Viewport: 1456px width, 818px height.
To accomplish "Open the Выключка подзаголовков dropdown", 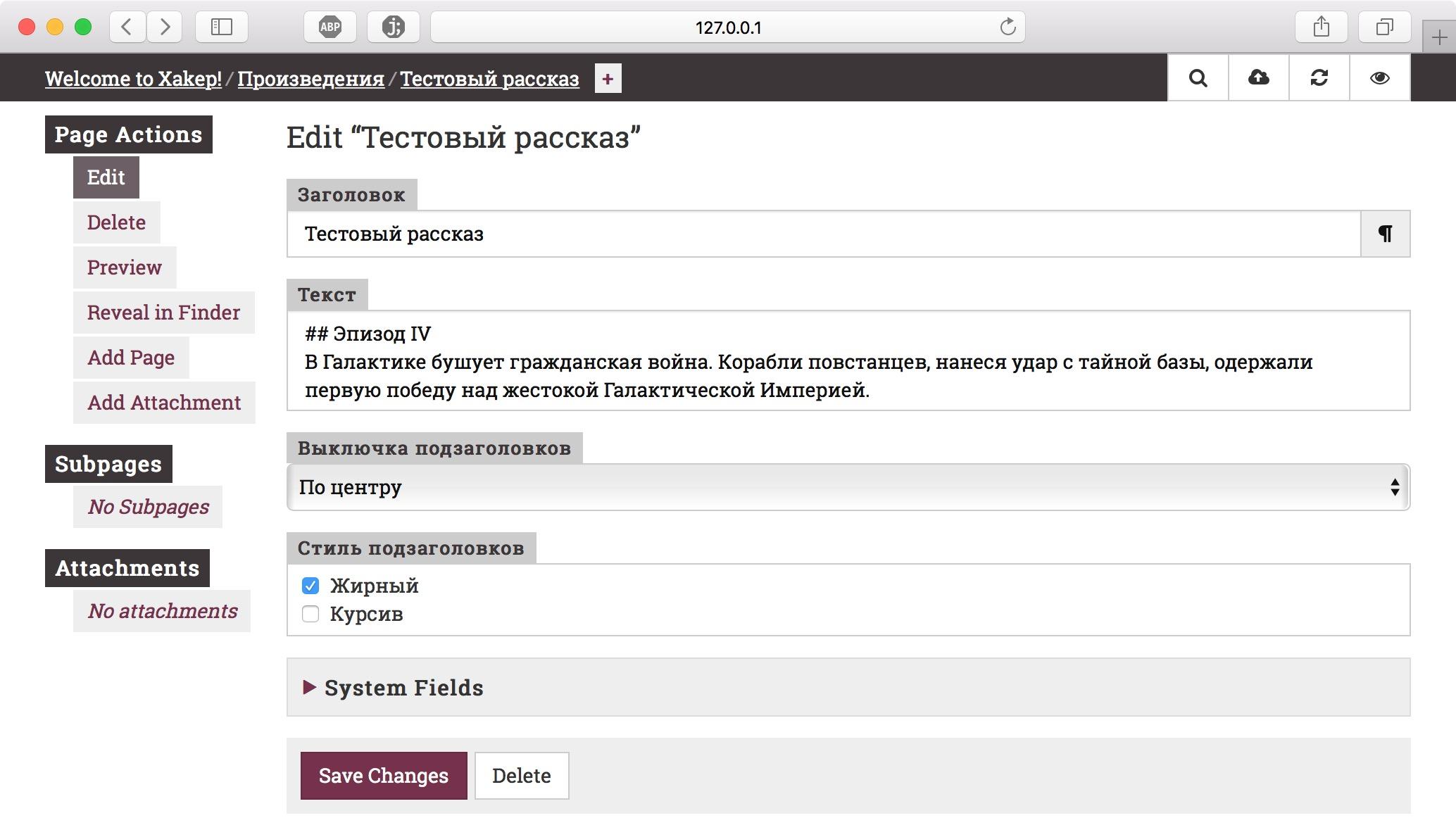I will (848, 487).
